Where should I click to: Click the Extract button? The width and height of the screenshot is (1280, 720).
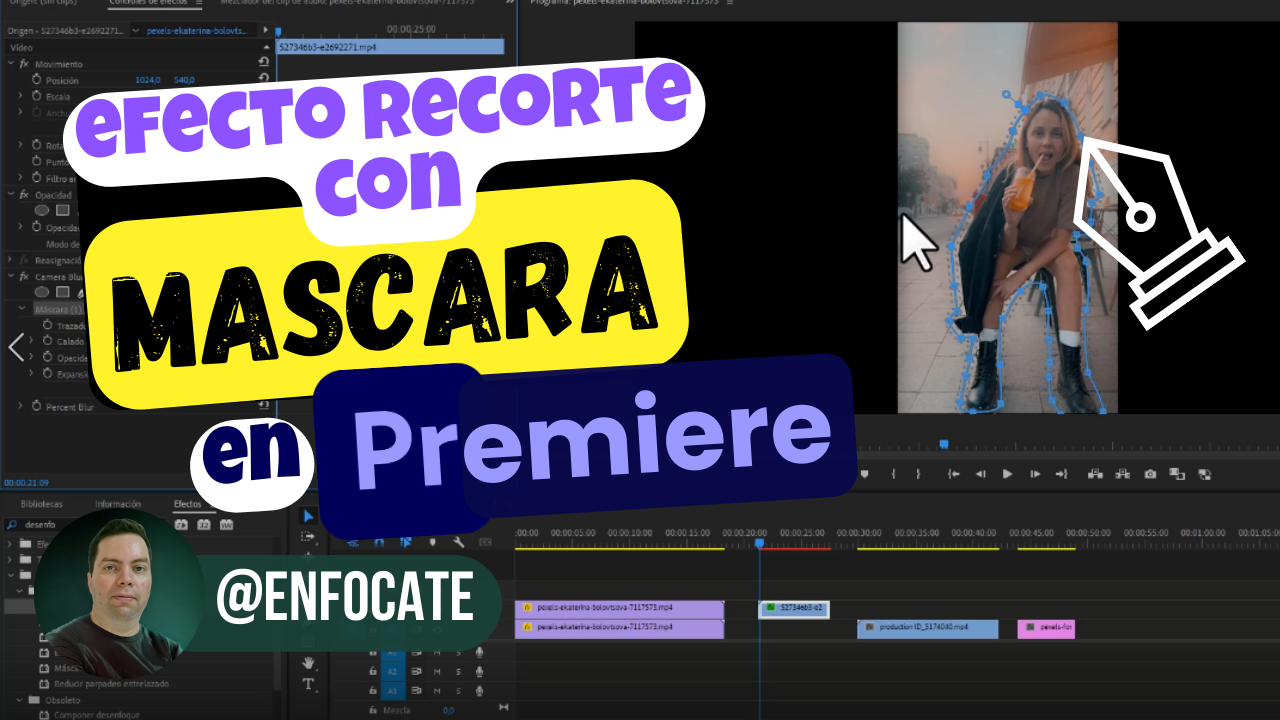[1123, 474]
